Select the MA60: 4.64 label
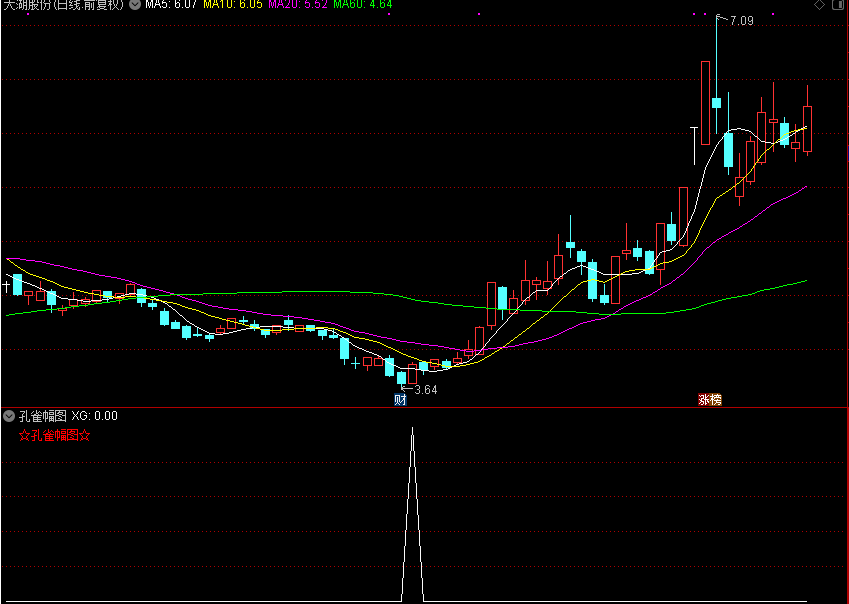Image resolution: width=849 pixels, height=604 pixels. click(363, 5)
